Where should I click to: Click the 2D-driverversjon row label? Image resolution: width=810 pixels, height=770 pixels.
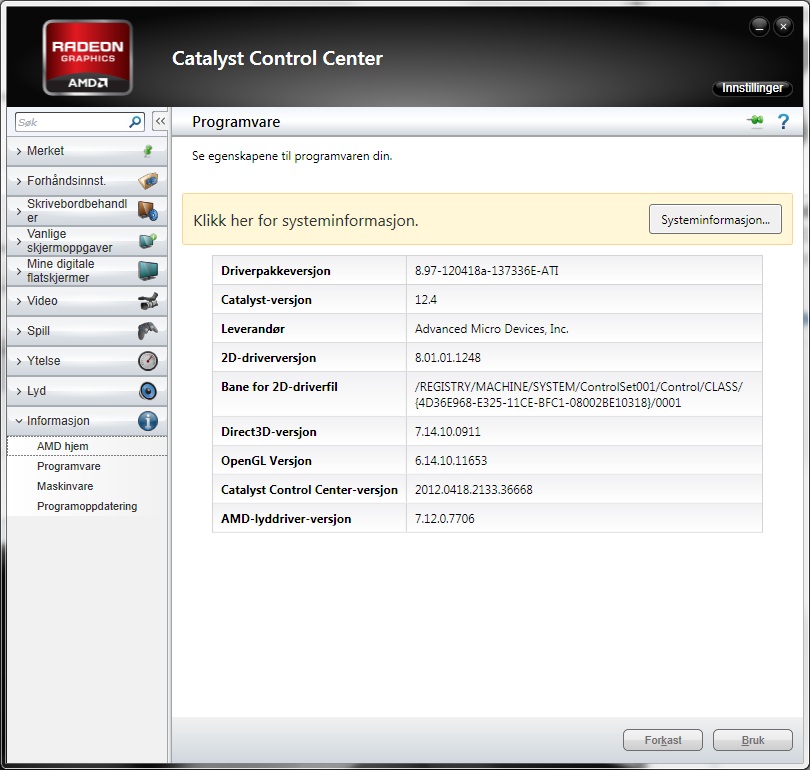click(268, 358)
